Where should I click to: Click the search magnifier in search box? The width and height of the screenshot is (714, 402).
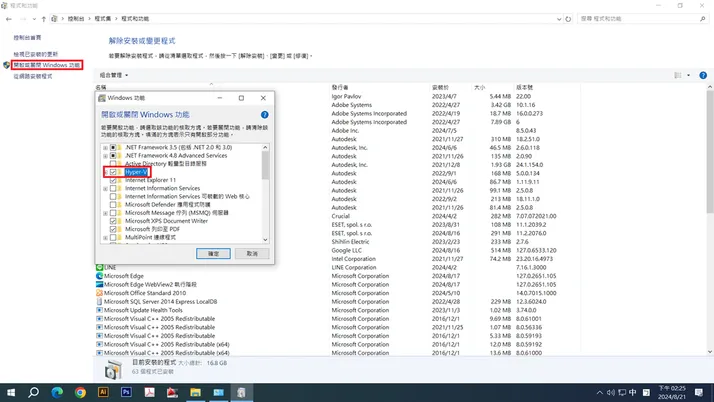pyautogui.click(x=703, y=19)
